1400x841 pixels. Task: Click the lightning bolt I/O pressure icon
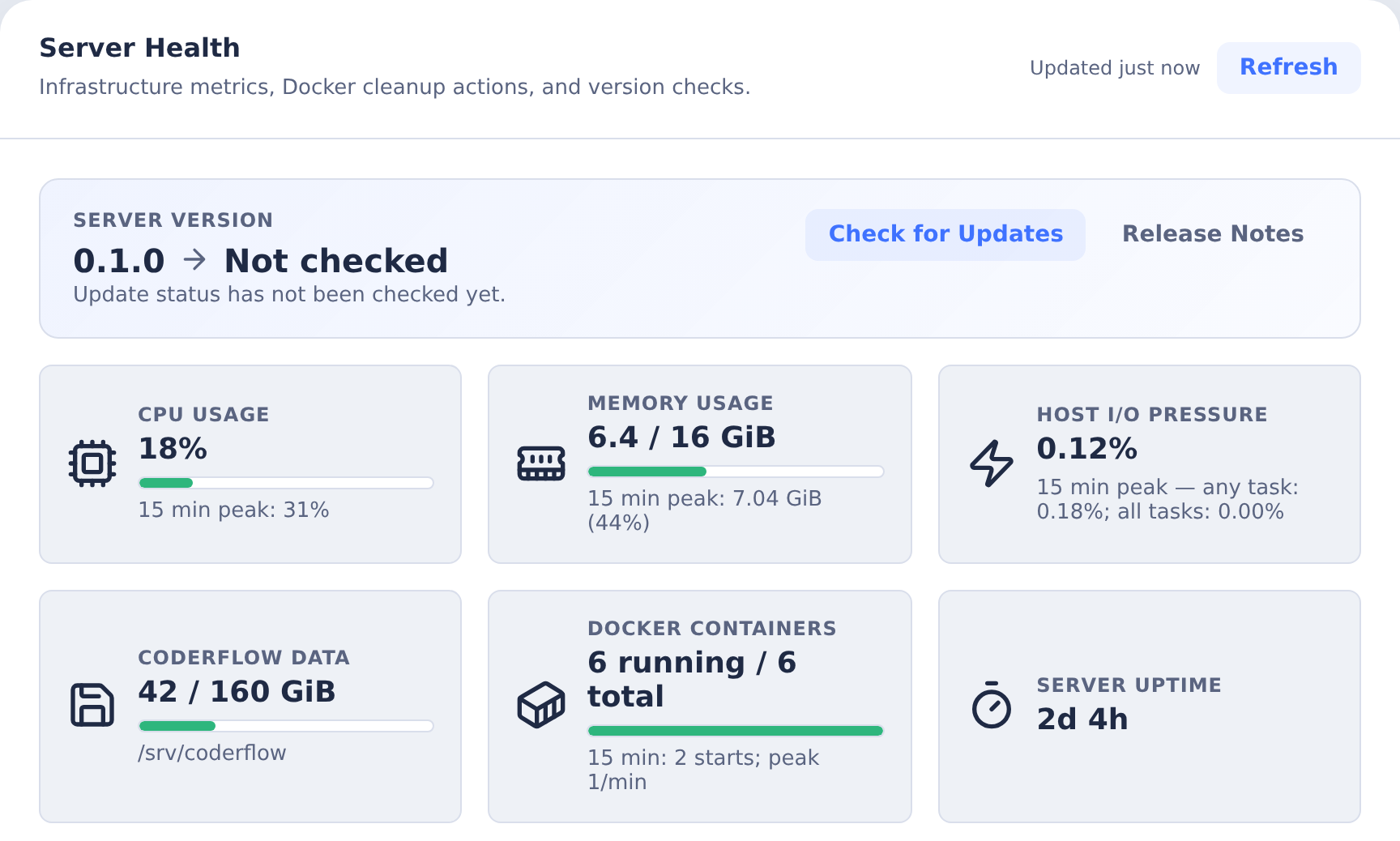(991, 463)
